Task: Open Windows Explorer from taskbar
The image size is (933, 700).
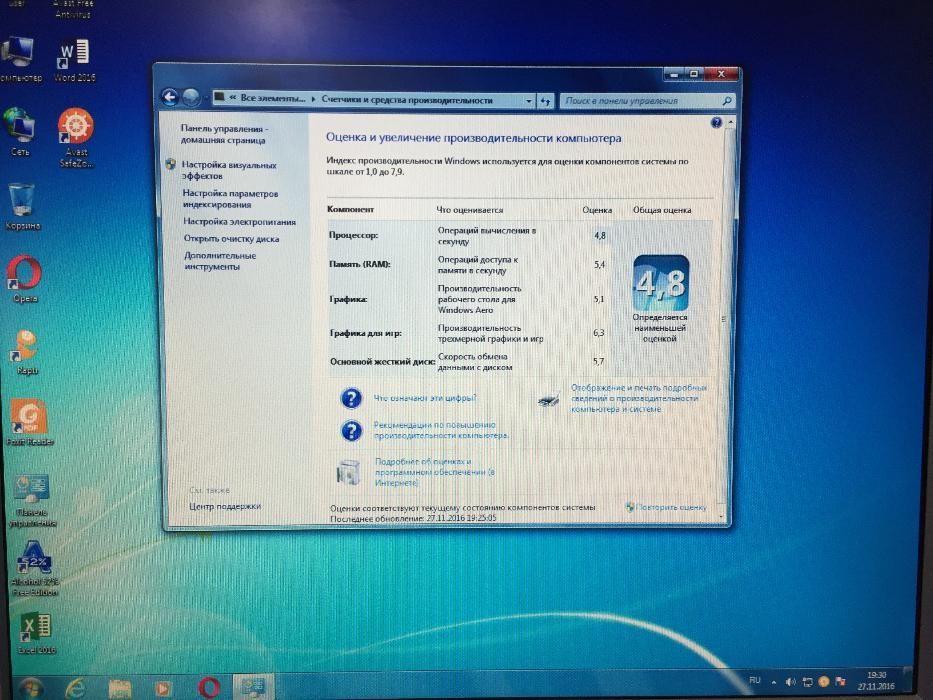Action: [x=120, y=688]
